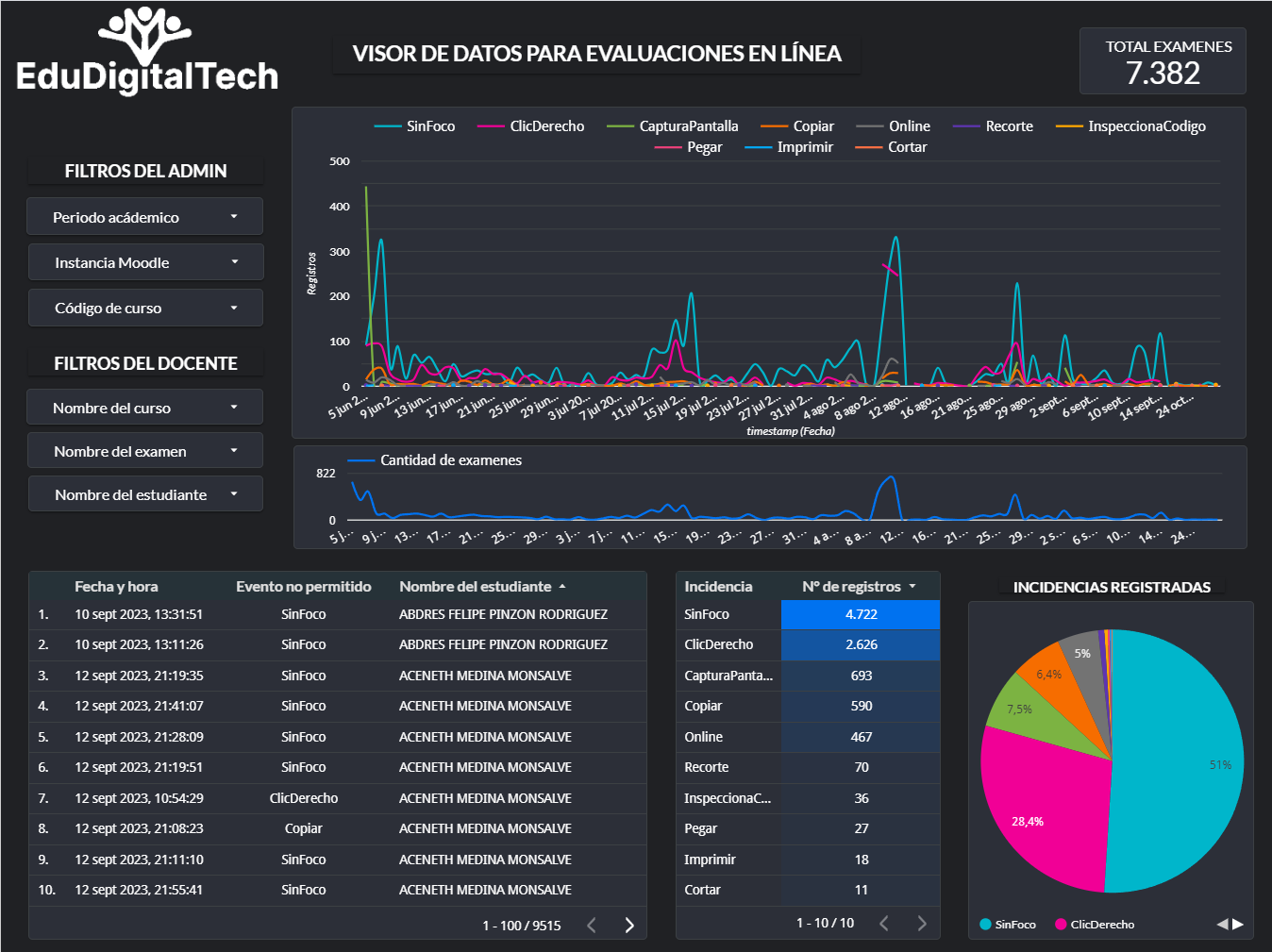Screen dimensions: 1272x952
Task: Sort by Nº de registros column header
Action: (x=851, y=587)
